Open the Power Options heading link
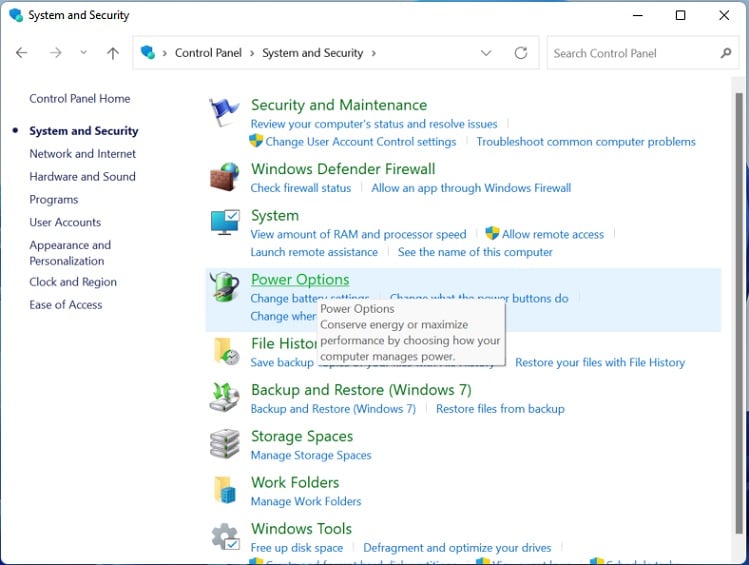The width and height of the screenshot is (749, 565). pyautogui.click(x=300, y=280)
